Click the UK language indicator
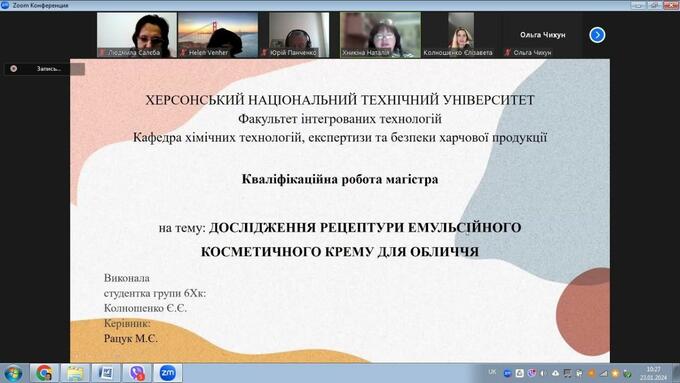Screen dimensions: 680x383 pos(492,372)
